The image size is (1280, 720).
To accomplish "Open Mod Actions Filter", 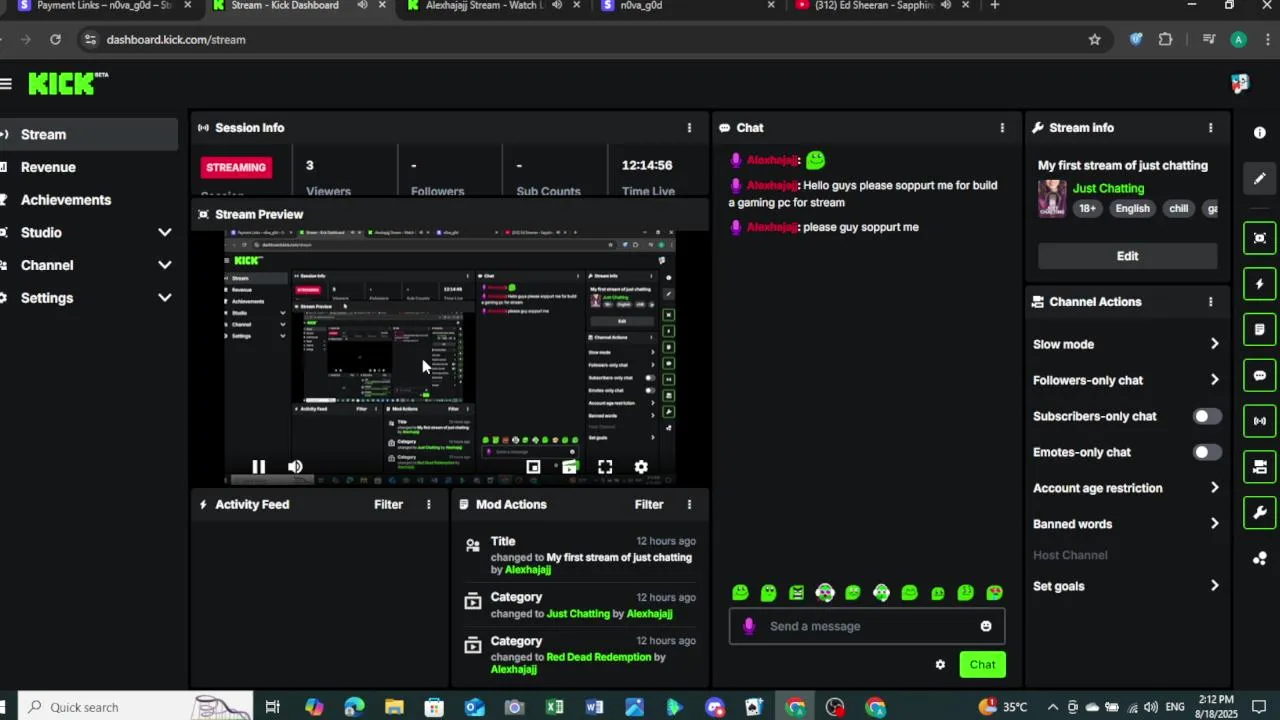I will pyautogui.click(x=649, y=505).
